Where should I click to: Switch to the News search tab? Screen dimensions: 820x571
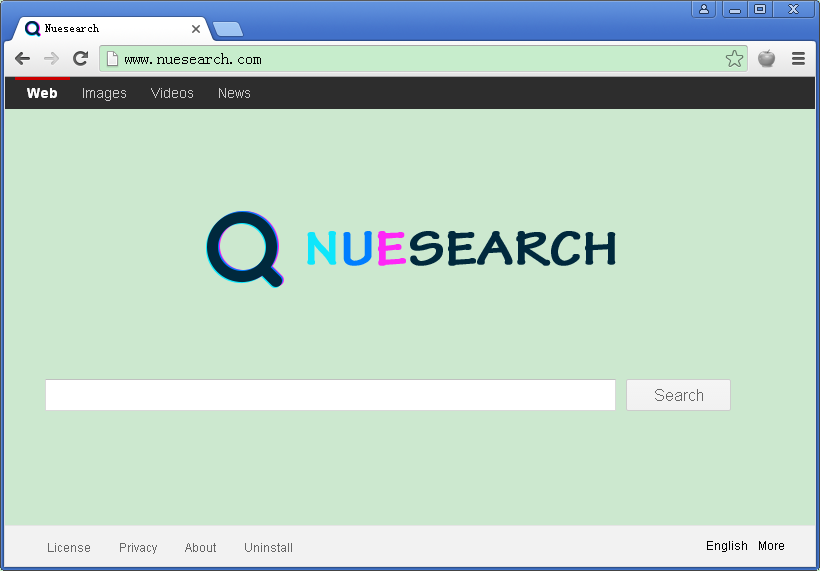click(x=234, y=93)
